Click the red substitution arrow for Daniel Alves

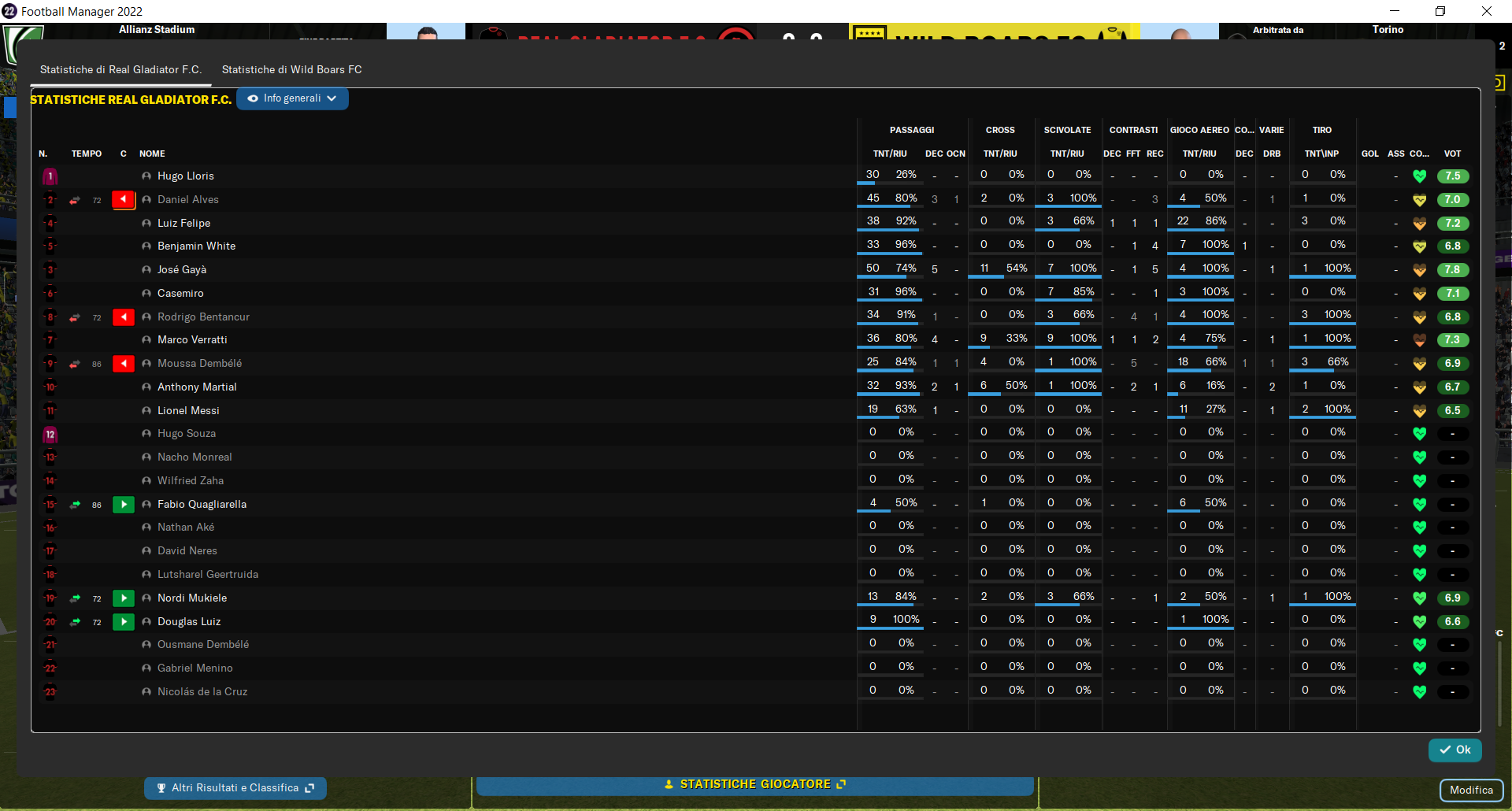pos(124,200)
